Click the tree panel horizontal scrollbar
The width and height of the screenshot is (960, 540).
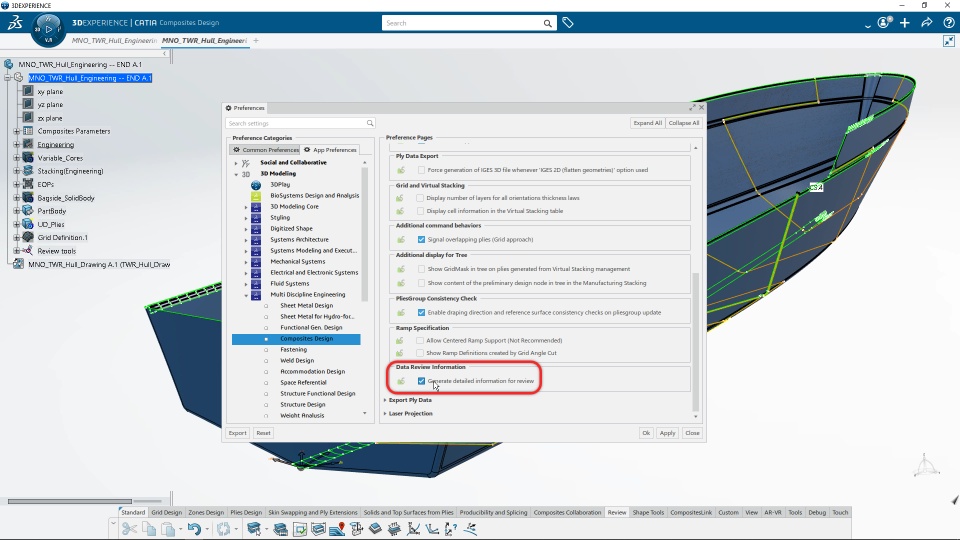(x=70, y=501)
